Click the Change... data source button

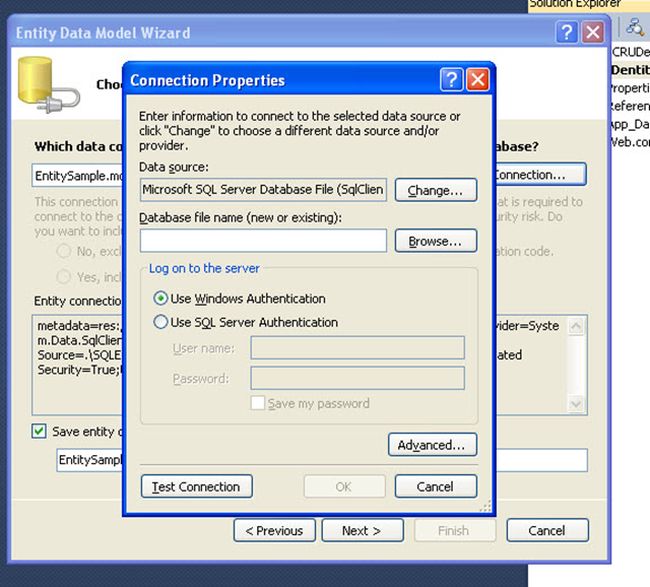click(x=436, y=190)
